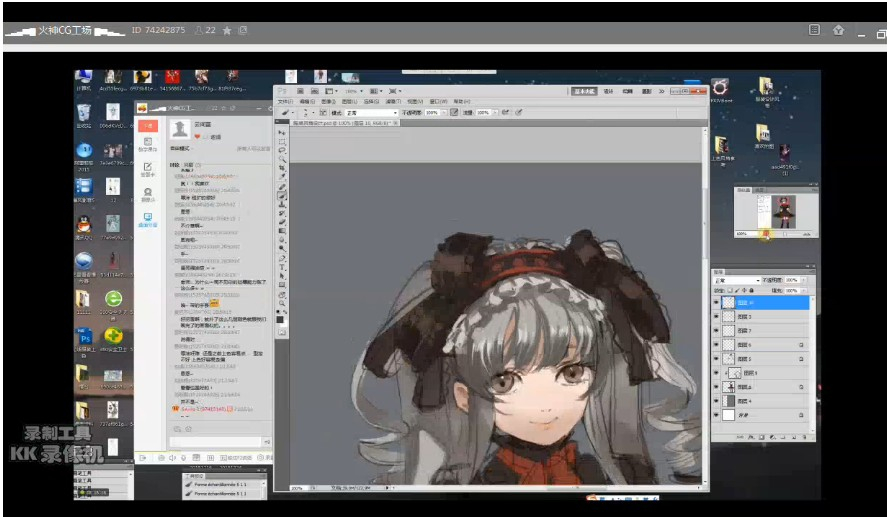
Task: Select the Pen tool
Action: click(x=282, y=258)
